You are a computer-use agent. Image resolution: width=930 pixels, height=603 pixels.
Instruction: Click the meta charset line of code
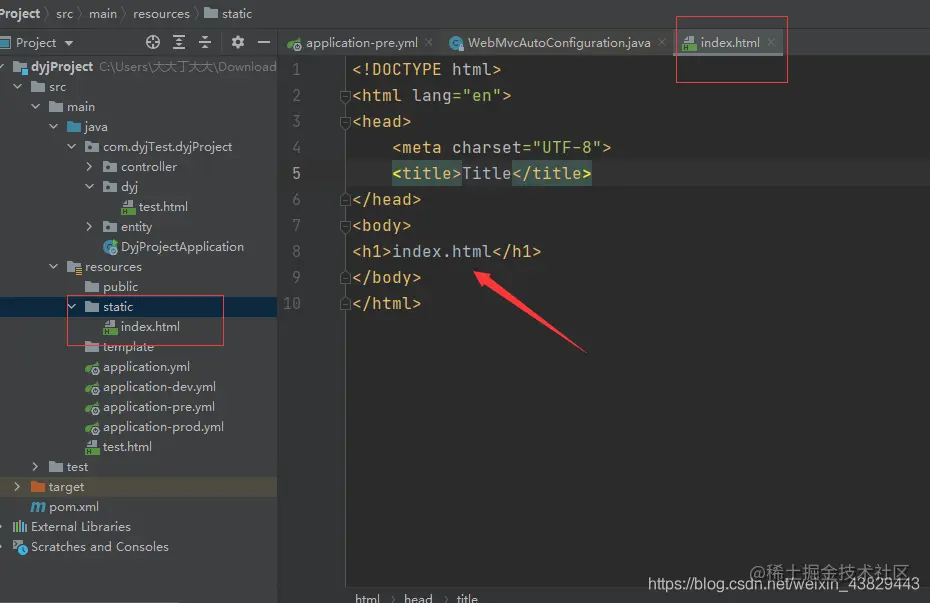pyautogui.click(x=501, y=147)
